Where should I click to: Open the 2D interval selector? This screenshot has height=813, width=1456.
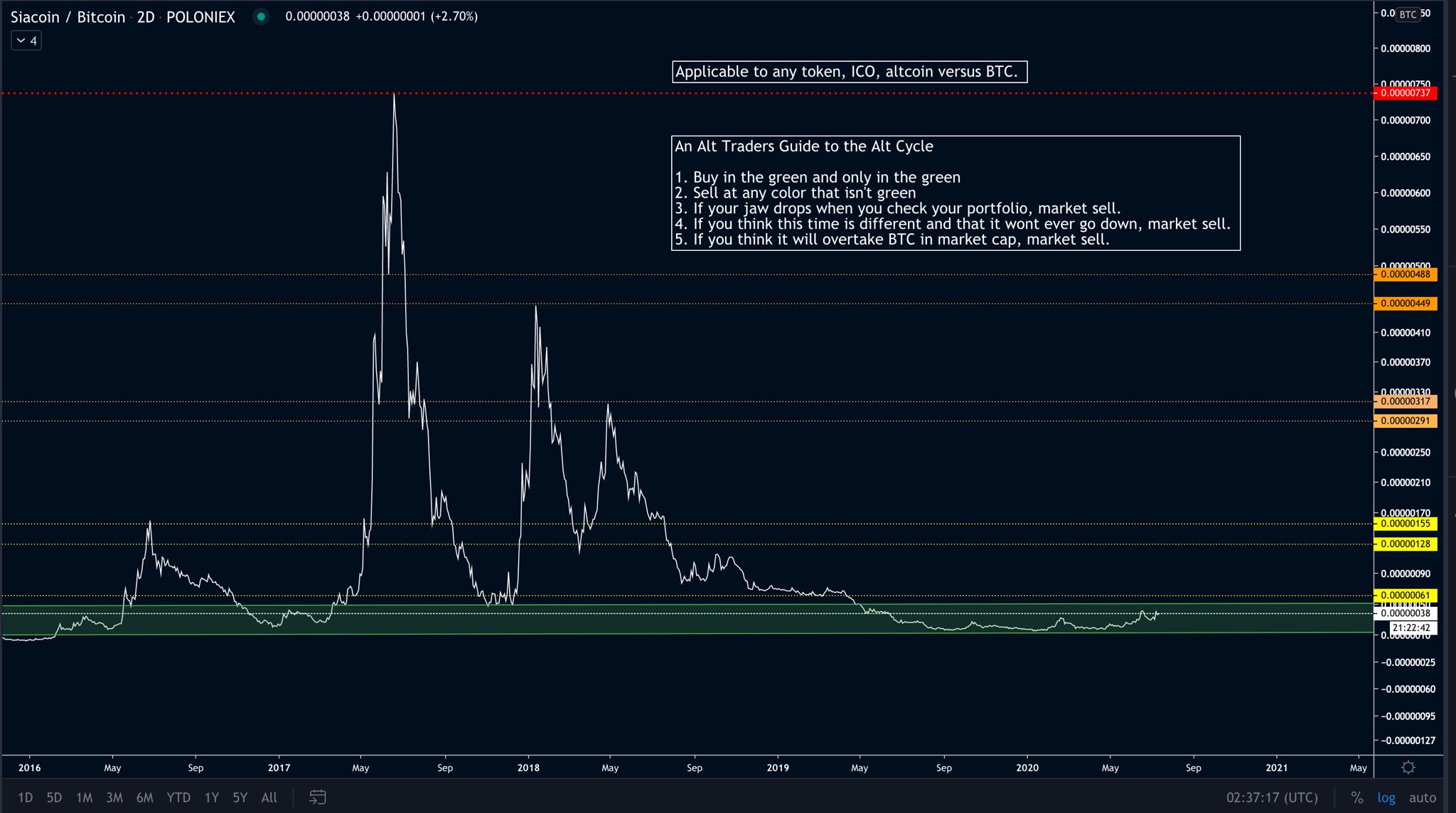[146, 17]
